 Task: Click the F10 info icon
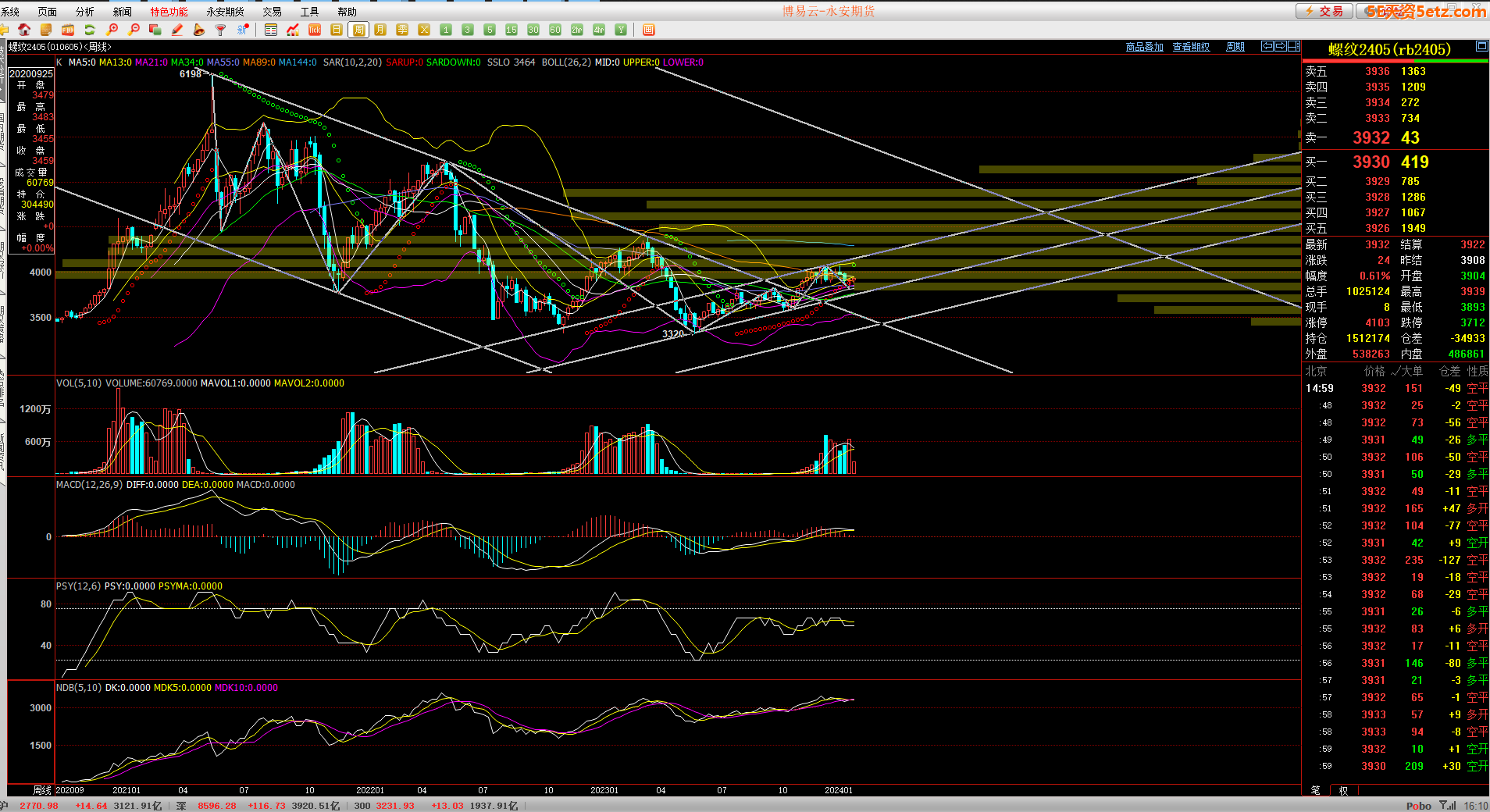pos(68,30)
